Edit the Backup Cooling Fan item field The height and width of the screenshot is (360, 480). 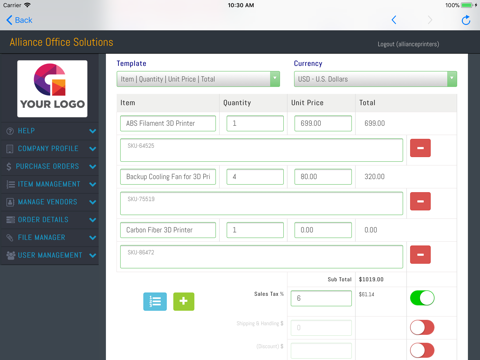pyautogui.click(x=168, y=177)
